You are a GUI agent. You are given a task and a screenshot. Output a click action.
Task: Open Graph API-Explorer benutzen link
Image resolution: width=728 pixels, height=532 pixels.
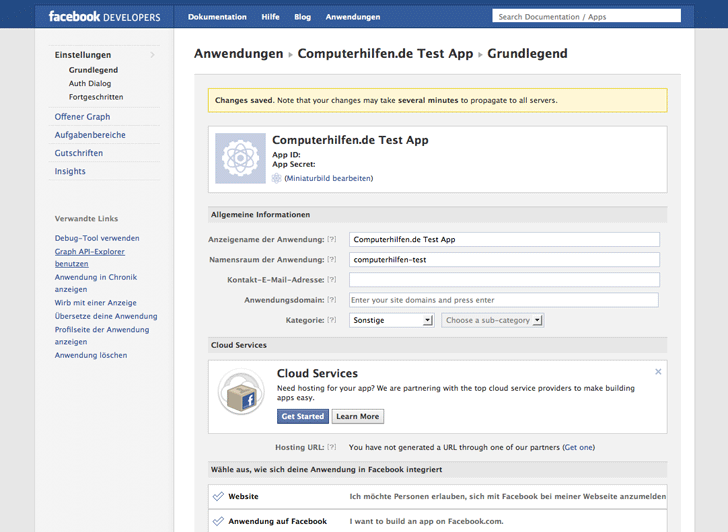pos(90,258)
